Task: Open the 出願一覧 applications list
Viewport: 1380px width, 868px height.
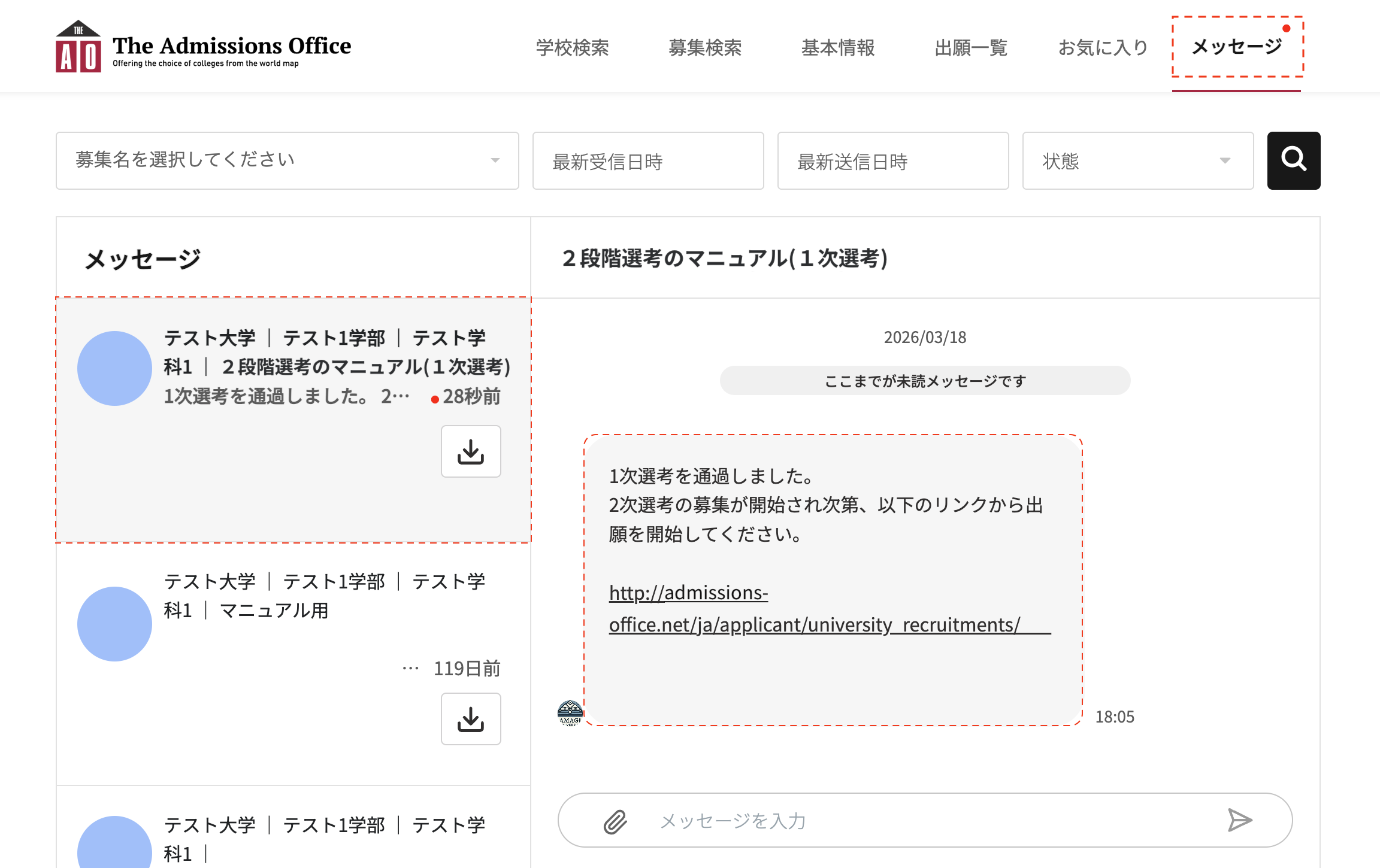Action: pos(970,47)
